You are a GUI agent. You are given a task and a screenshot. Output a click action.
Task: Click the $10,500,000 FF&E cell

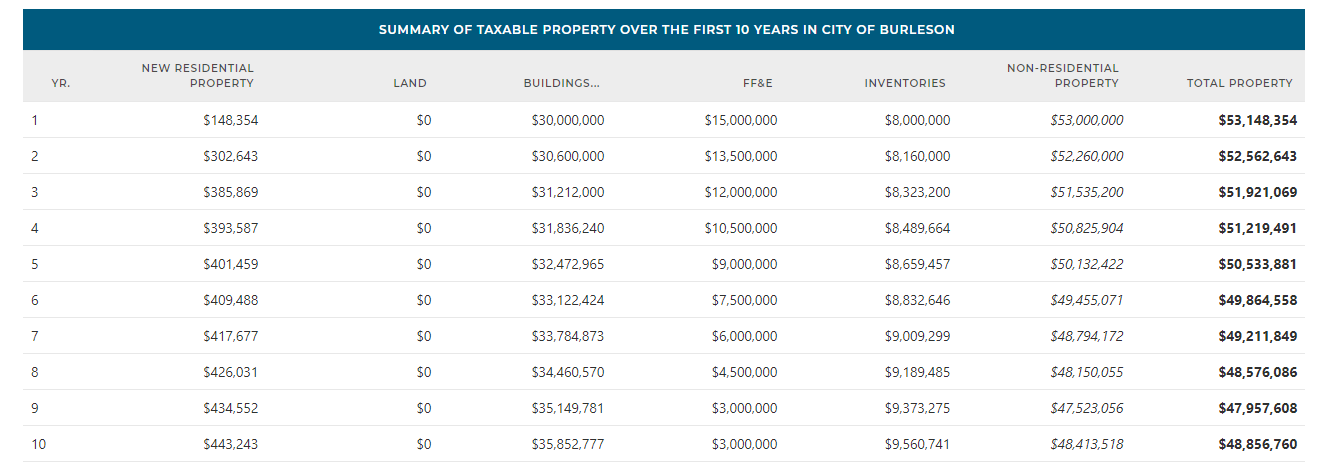pos(740,228)
